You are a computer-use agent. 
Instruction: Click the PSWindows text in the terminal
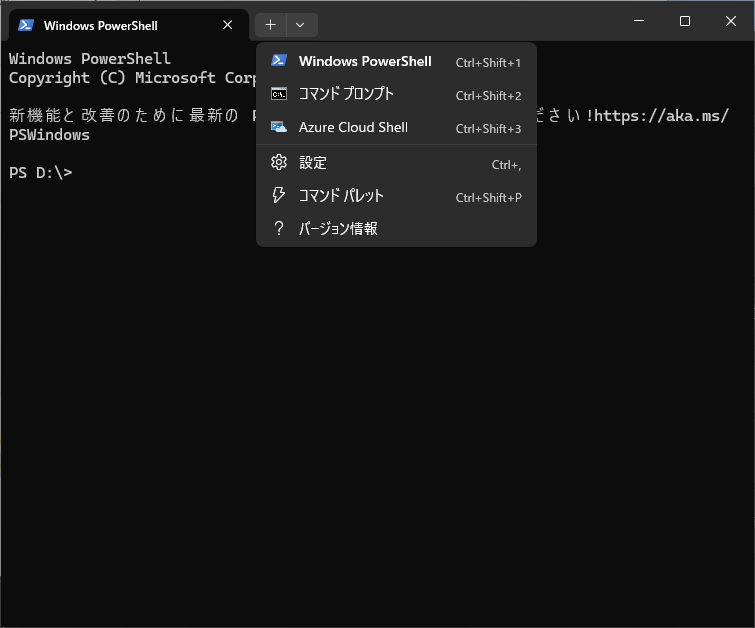click(x=49, y=135)
